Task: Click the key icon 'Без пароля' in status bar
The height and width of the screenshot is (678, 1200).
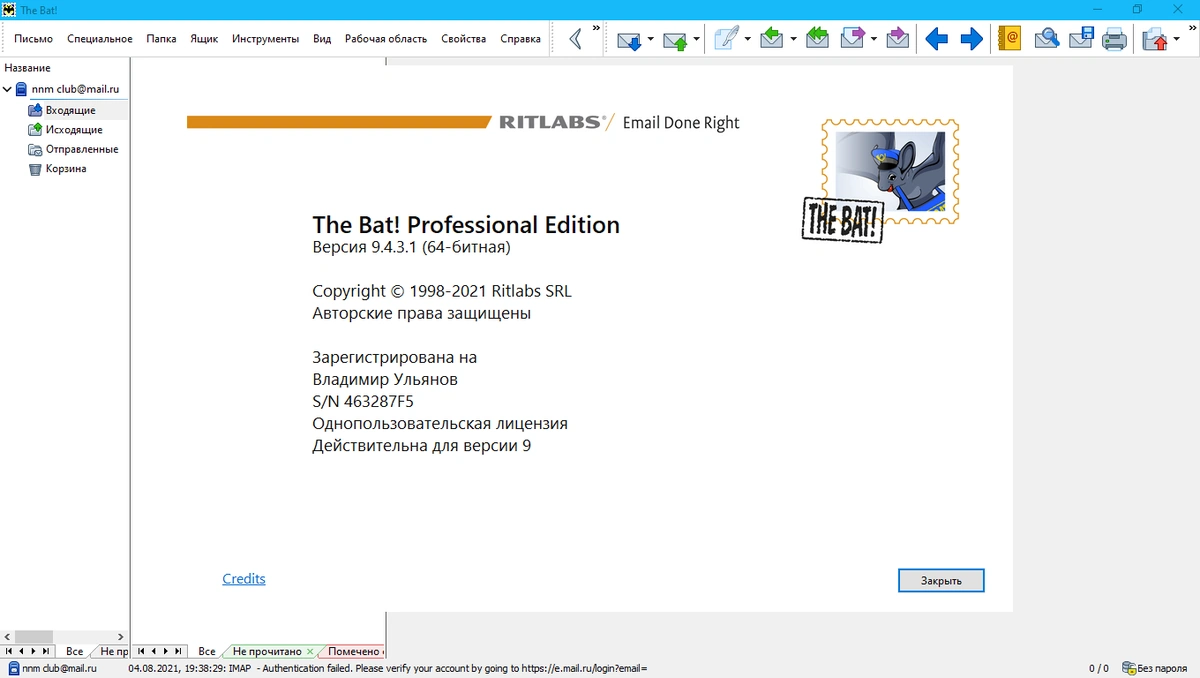Action: pos(1128,668)
